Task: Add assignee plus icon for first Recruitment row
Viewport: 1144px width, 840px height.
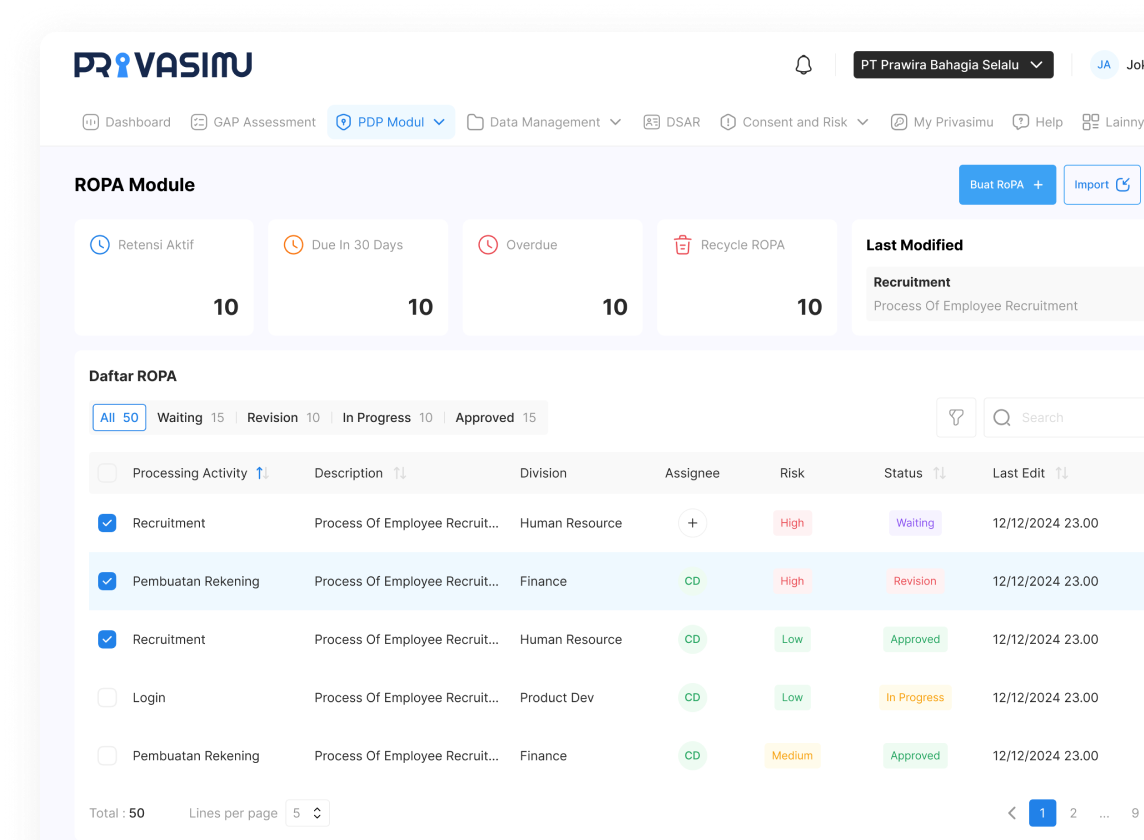Action: click(692, 523)
